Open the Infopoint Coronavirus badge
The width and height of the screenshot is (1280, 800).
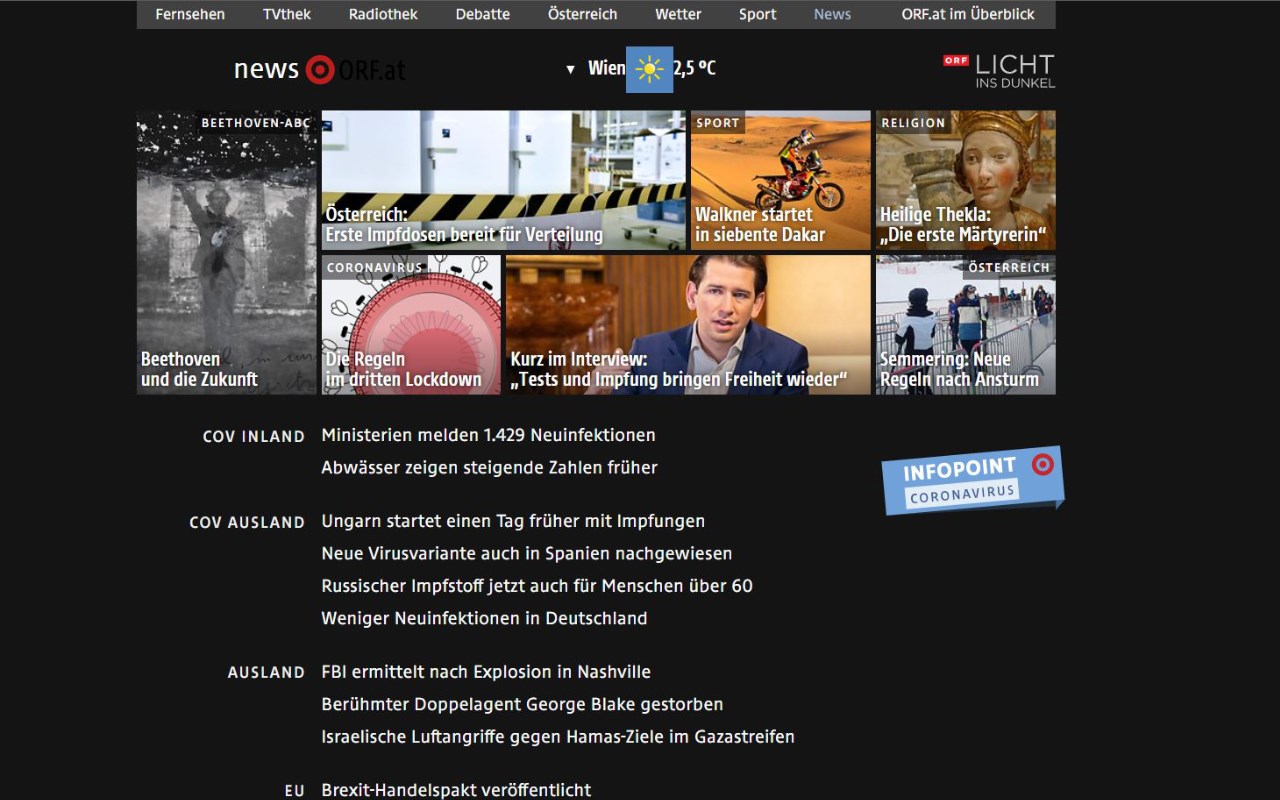click(x=973, y=480)
